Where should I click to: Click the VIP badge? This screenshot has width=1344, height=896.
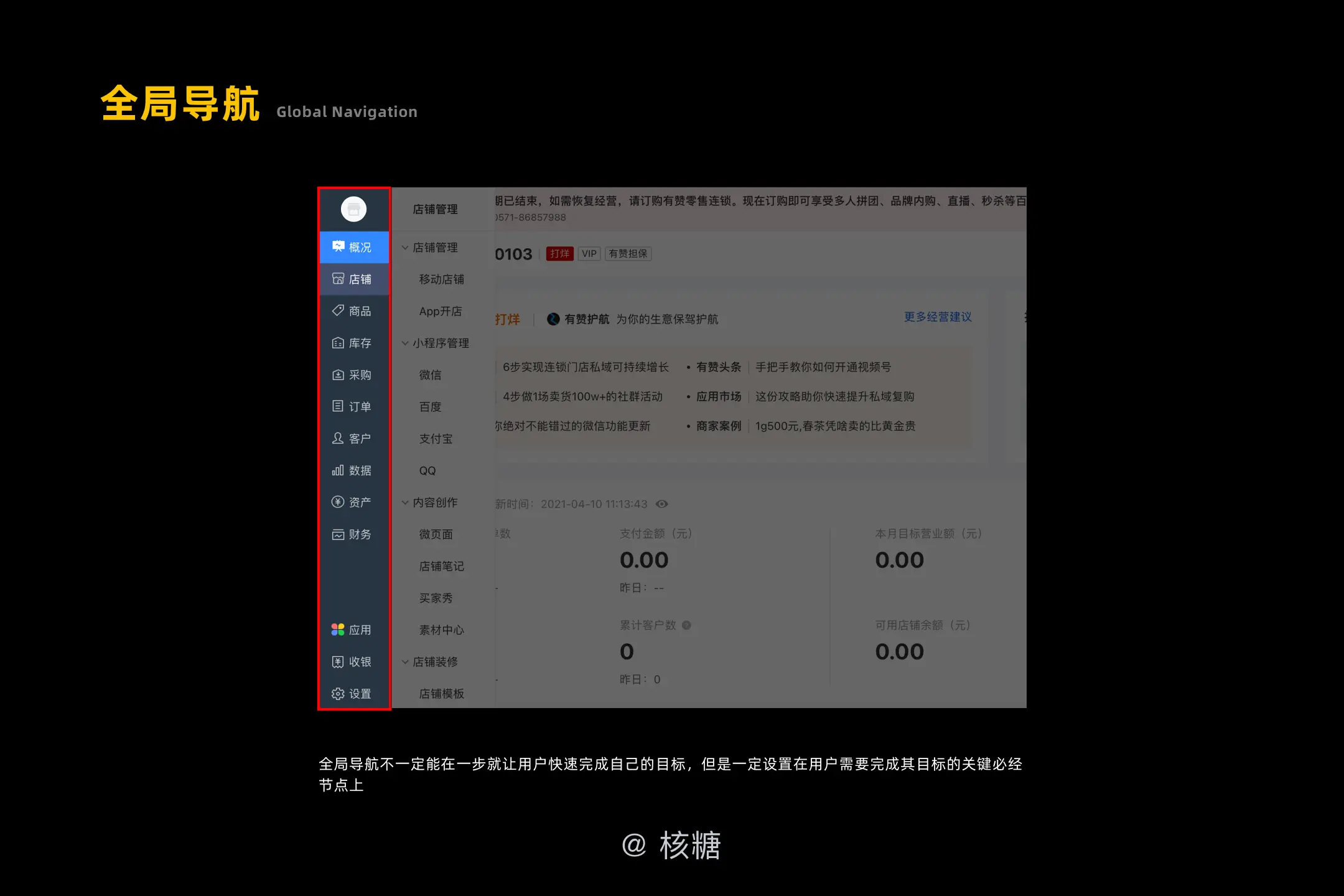coord(589,254)
